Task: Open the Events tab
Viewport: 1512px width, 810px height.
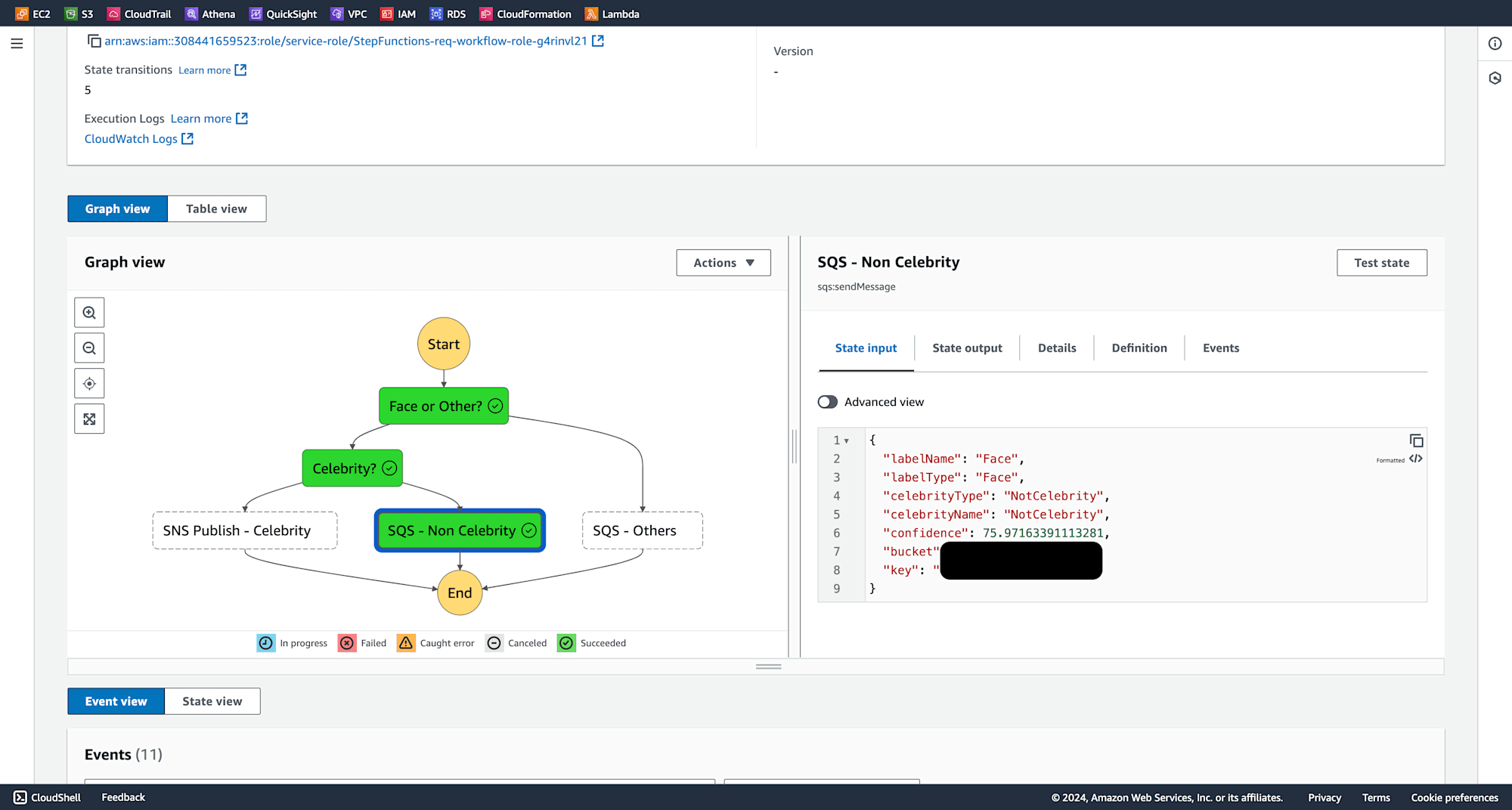Action: click(x=1221, y=348)
